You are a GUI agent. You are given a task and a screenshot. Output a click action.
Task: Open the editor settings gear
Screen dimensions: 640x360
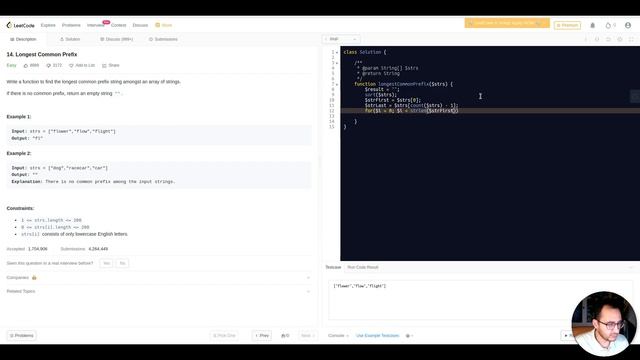click(x=620, y=39)
